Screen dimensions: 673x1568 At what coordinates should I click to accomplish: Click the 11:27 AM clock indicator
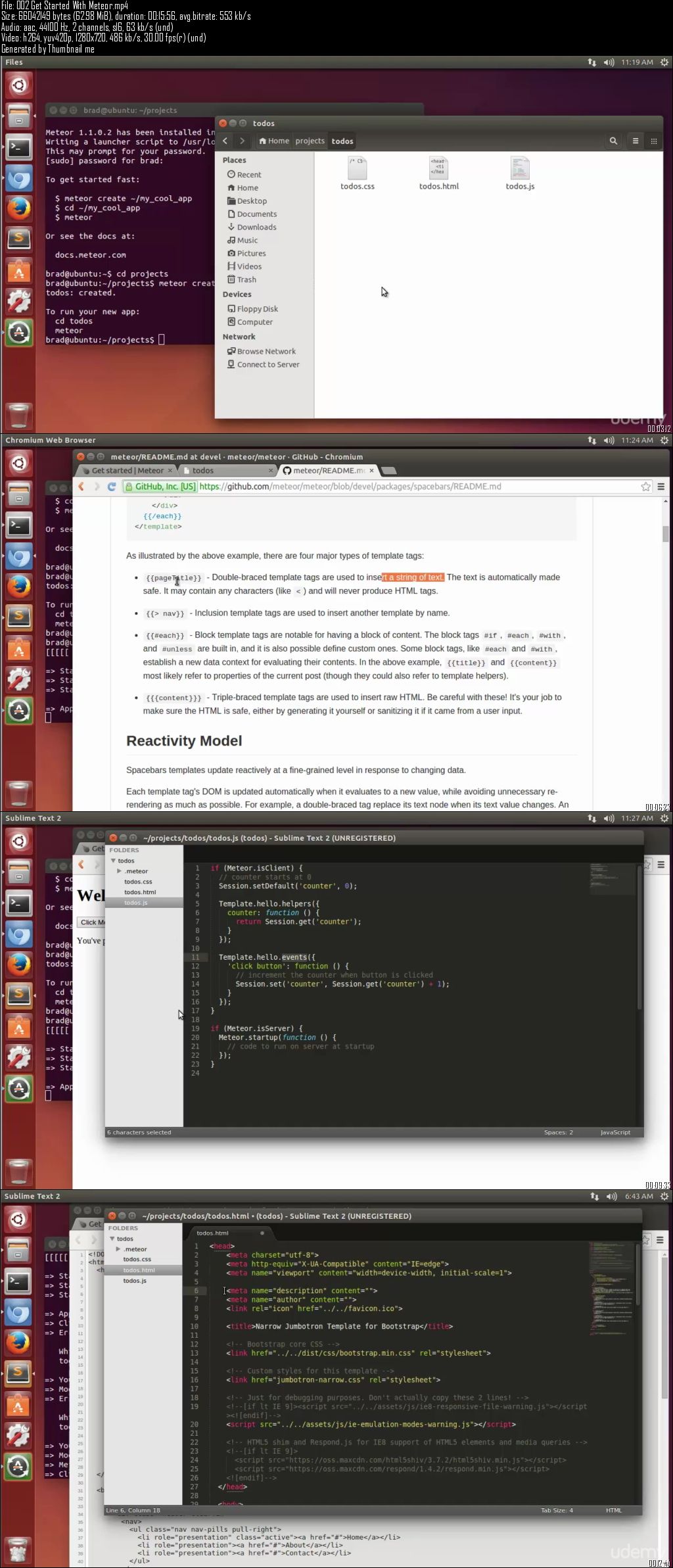click(x=637, y=819)
